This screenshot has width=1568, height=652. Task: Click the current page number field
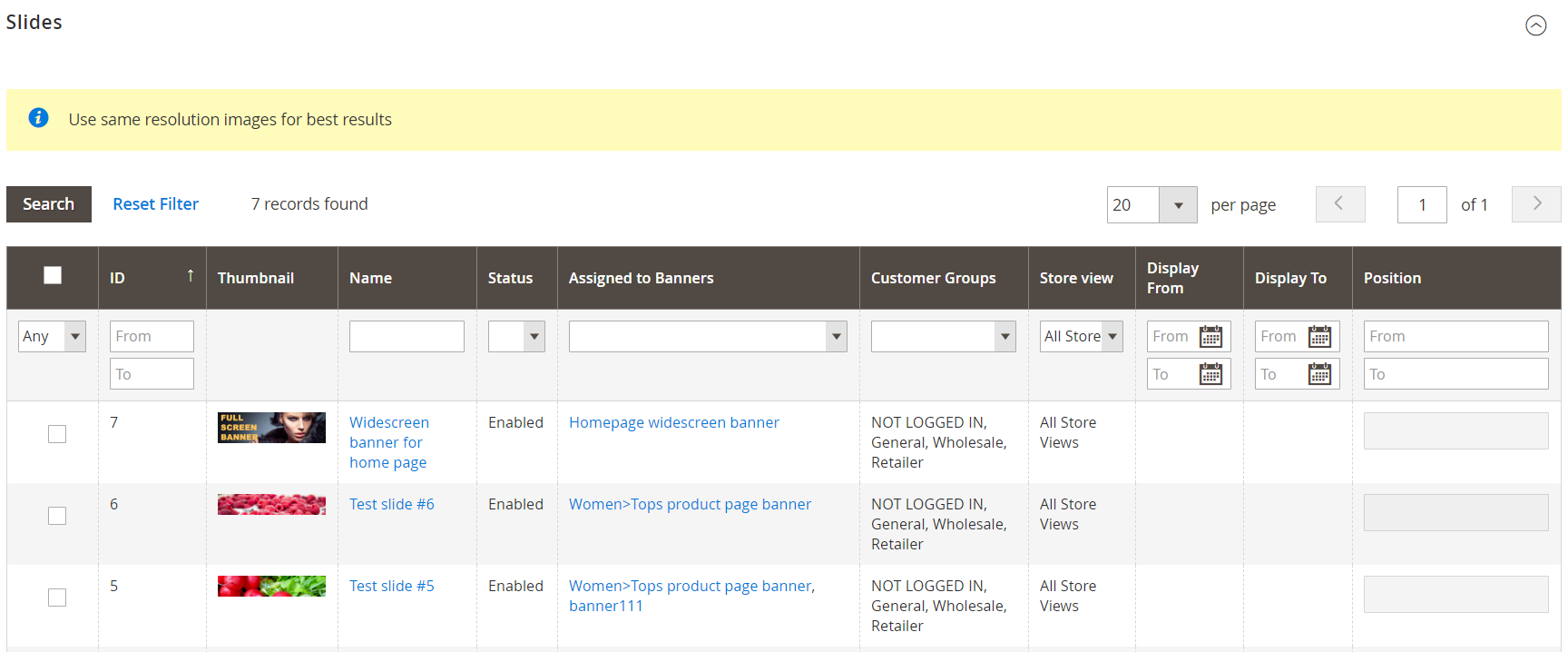1422,205
